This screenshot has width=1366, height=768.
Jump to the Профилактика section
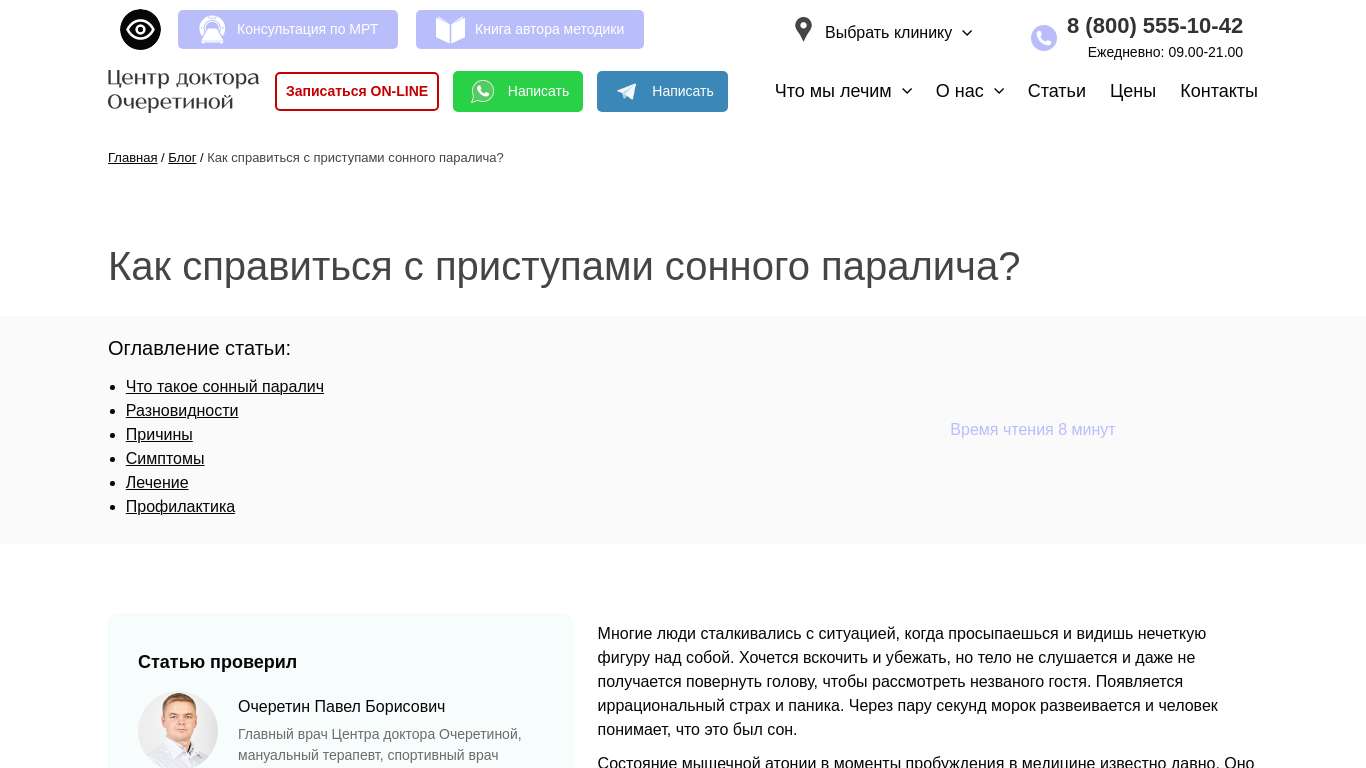(x=180, y=507)
